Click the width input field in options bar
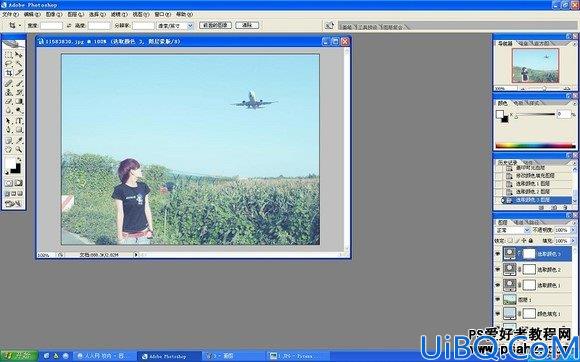The height and width of the screenshot is (362, 580). tap(51, 26)
